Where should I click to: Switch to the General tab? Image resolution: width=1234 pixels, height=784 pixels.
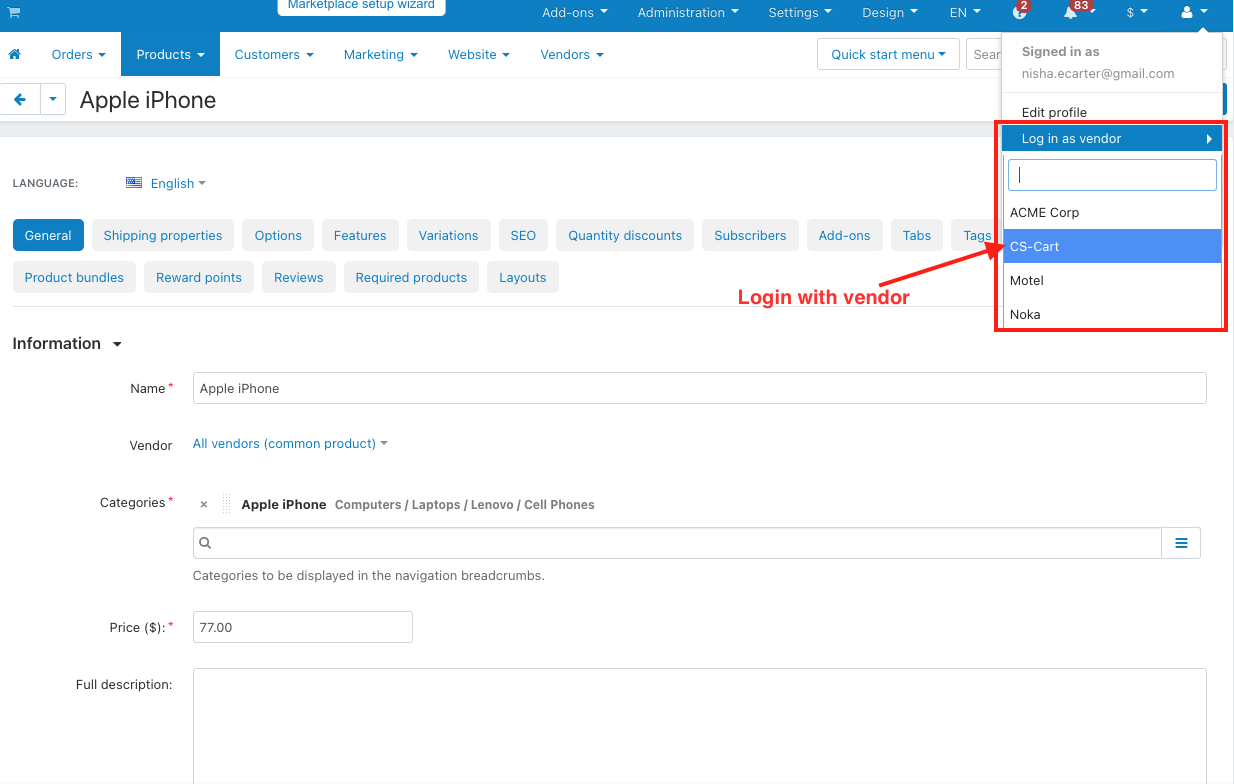[x=48, y=235]
